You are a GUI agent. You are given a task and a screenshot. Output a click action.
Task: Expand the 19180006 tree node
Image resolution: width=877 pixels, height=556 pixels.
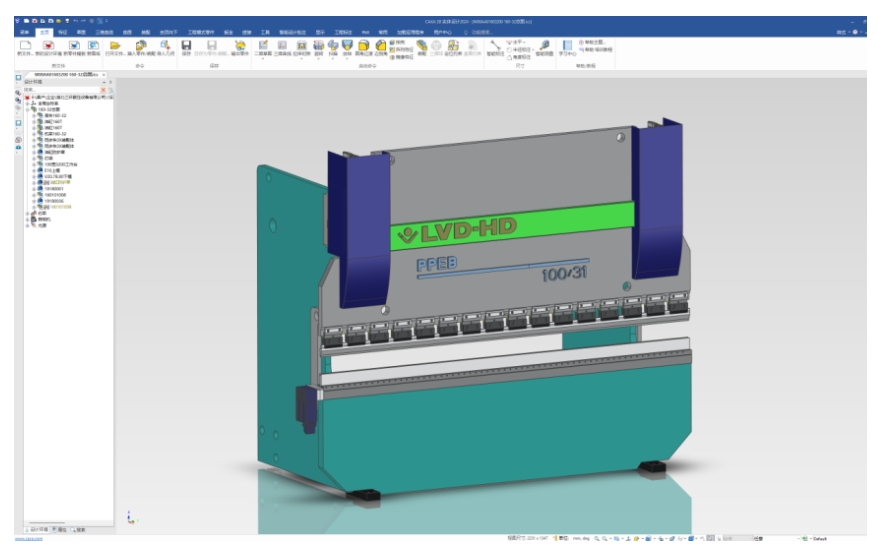[x=34, y=201]
